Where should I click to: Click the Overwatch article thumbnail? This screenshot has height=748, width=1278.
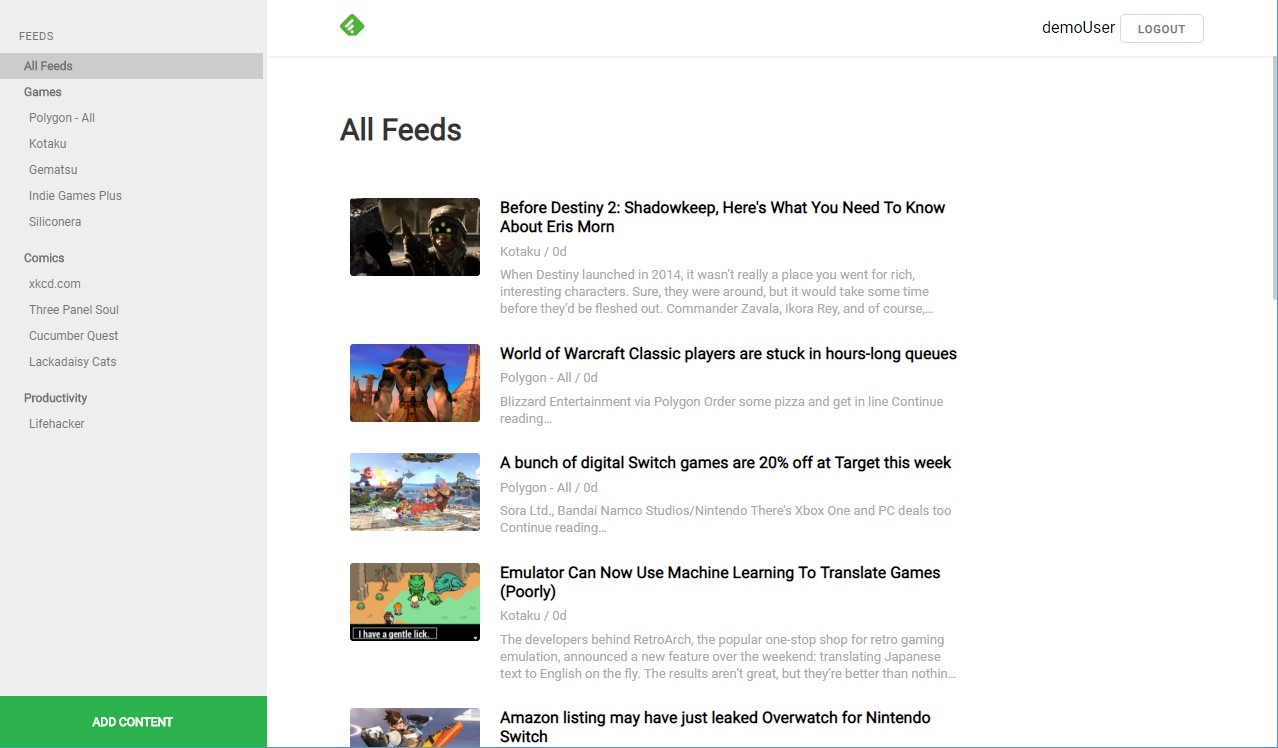[415, 728]
